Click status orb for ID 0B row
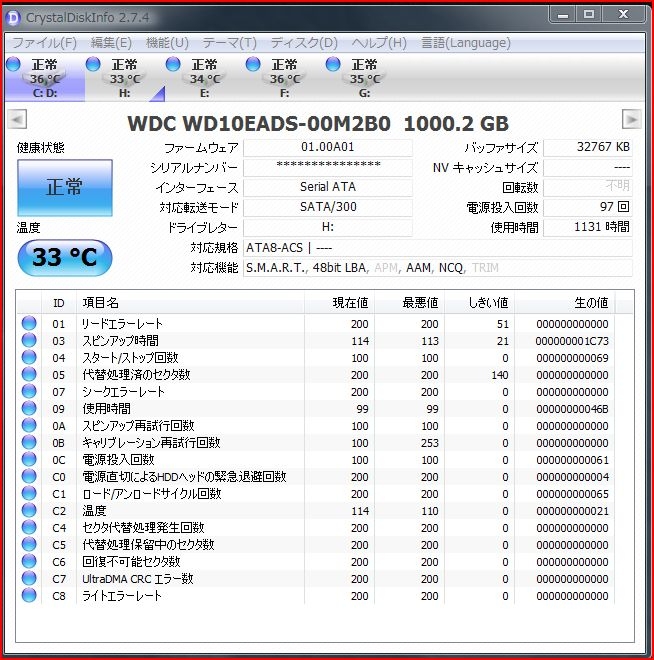The height and width of the screenshot is (660, 654). point(29,442)
